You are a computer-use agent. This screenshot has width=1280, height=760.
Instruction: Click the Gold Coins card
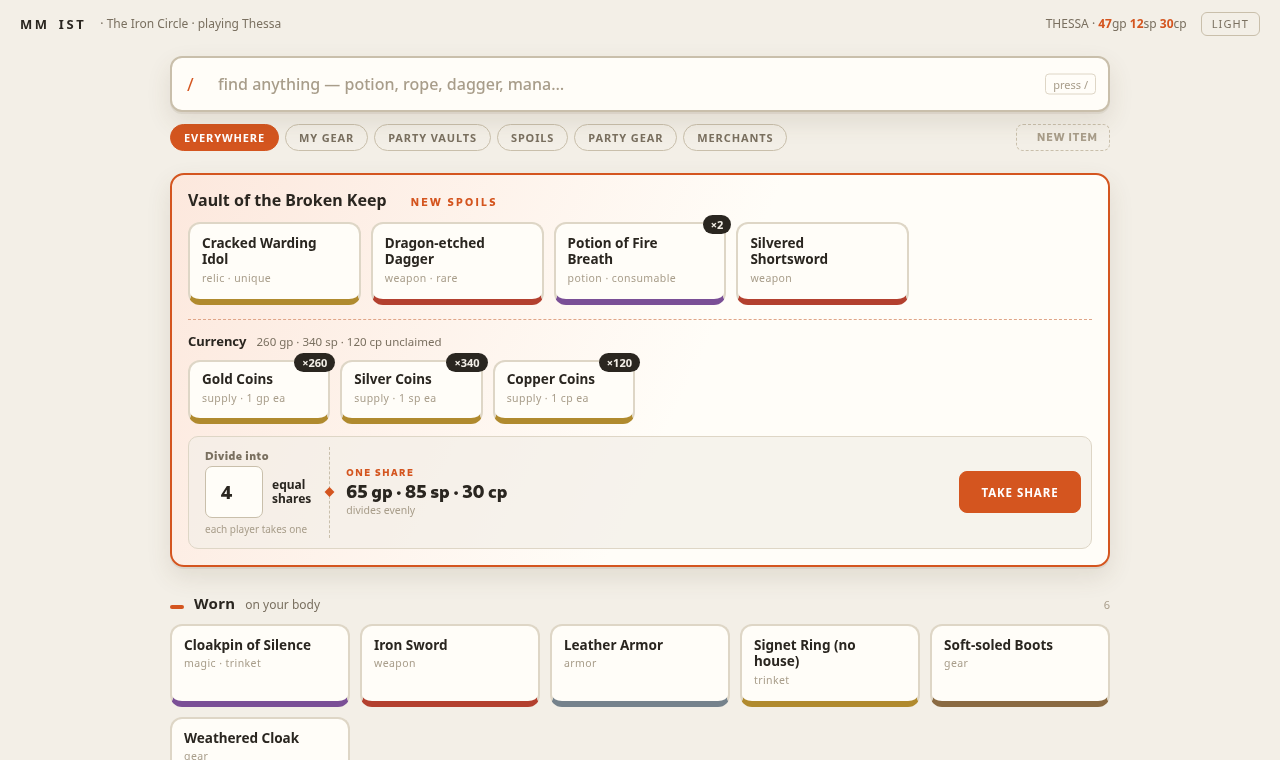[x=259, y=392]
